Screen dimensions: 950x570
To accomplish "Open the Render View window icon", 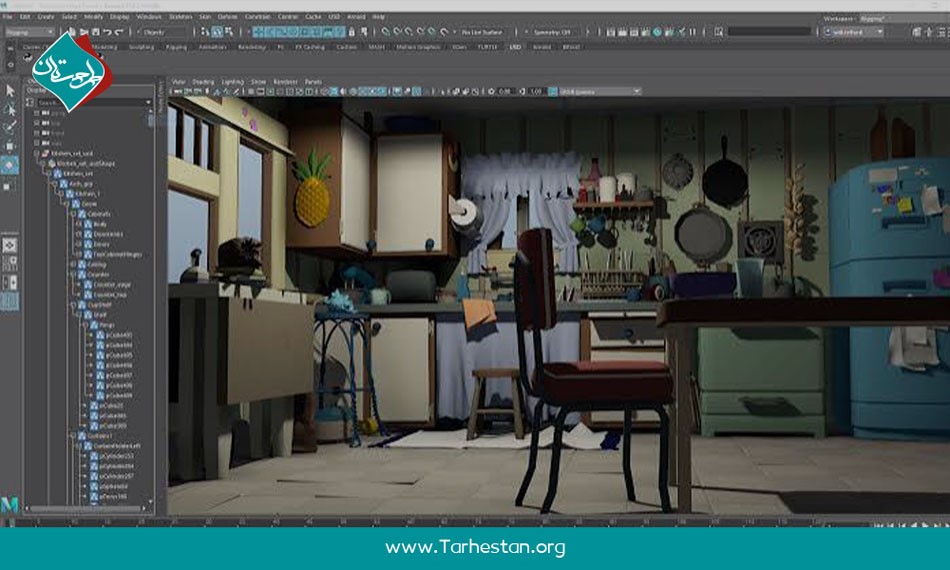I will point(611,31).
